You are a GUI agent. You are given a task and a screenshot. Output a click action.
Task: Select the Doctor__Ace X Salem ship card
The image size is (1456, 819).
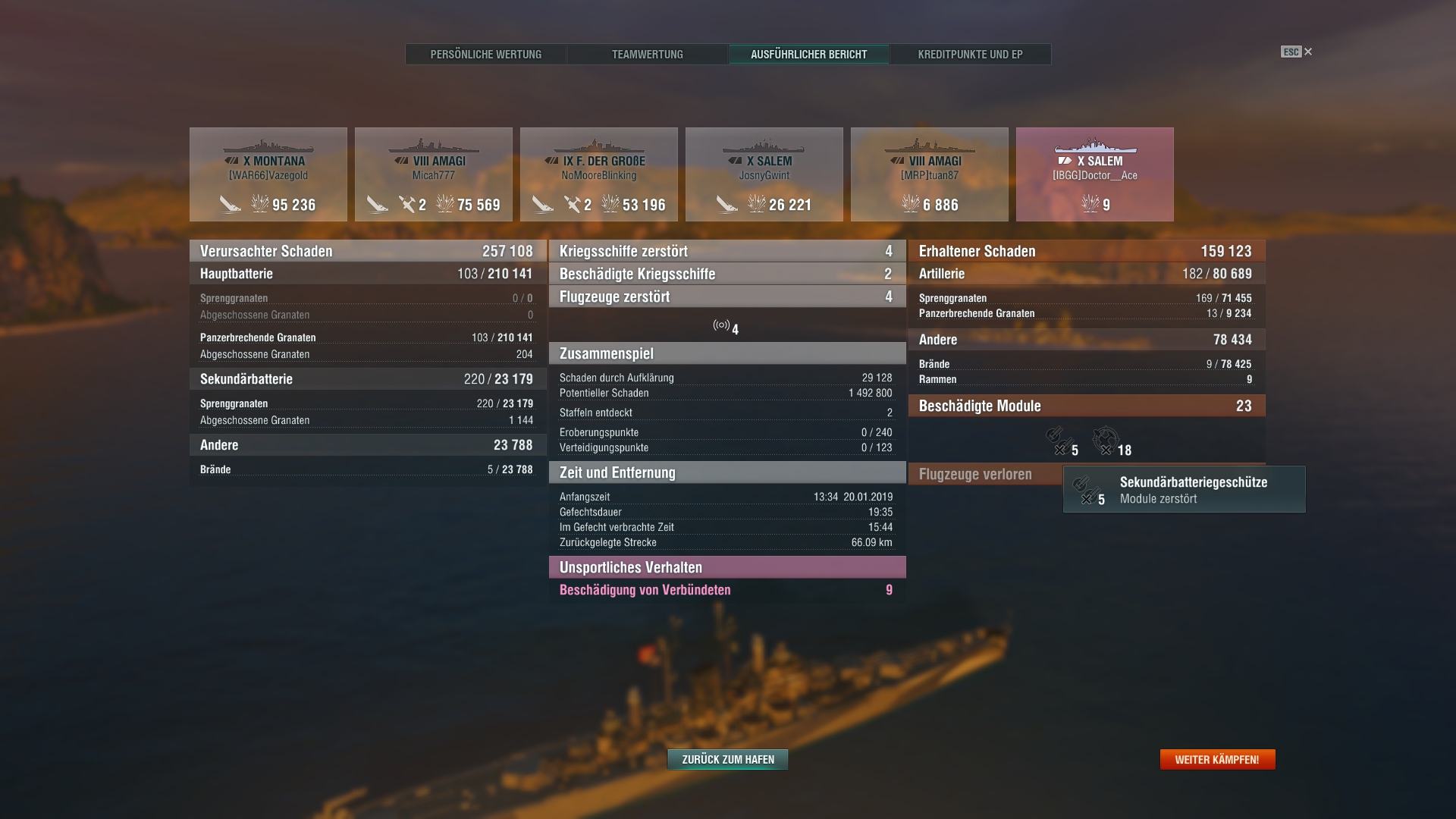click(x=1095, y=174)
